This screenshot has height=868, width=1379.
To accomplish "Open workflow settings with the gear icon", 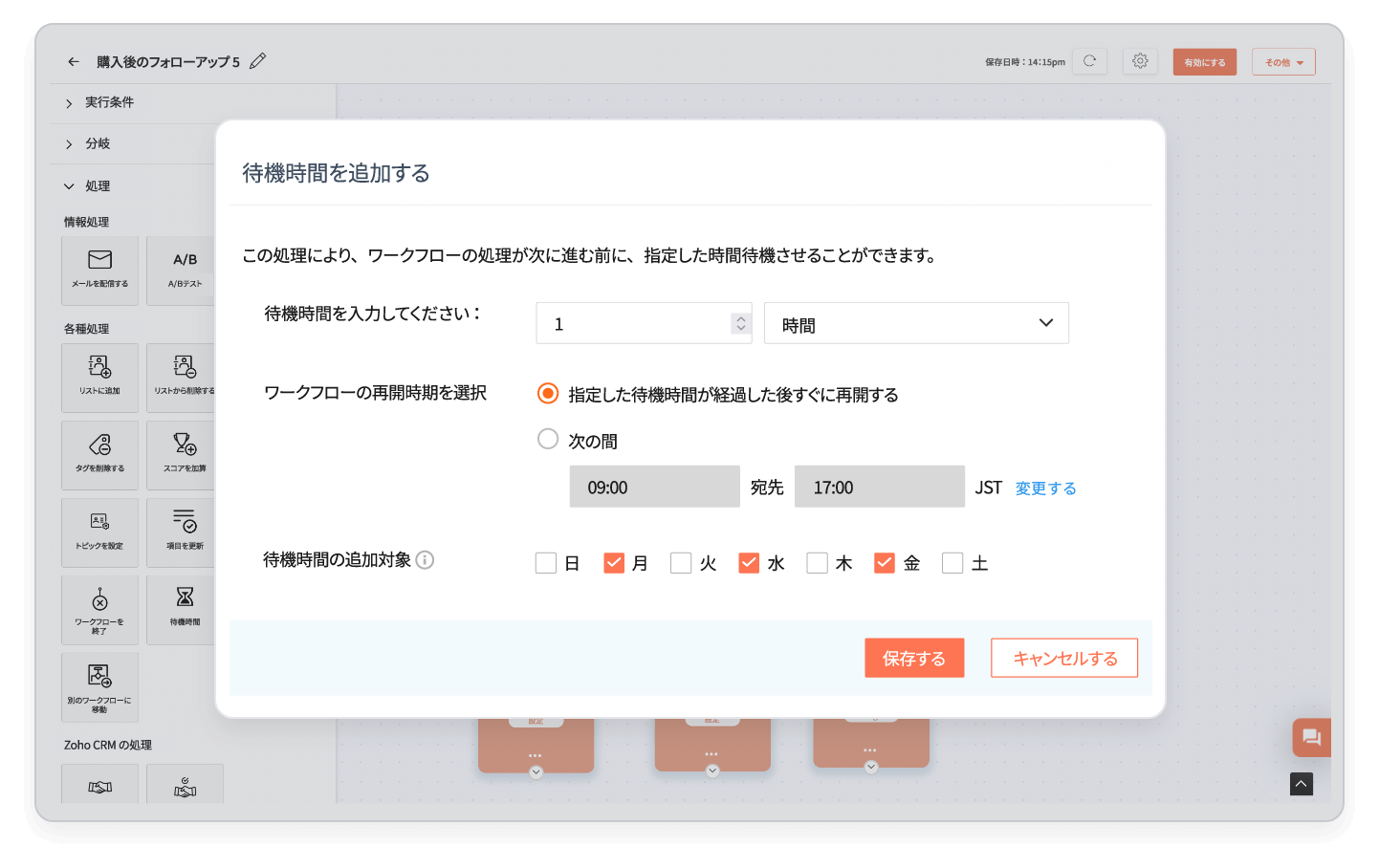I will 1140,61.
